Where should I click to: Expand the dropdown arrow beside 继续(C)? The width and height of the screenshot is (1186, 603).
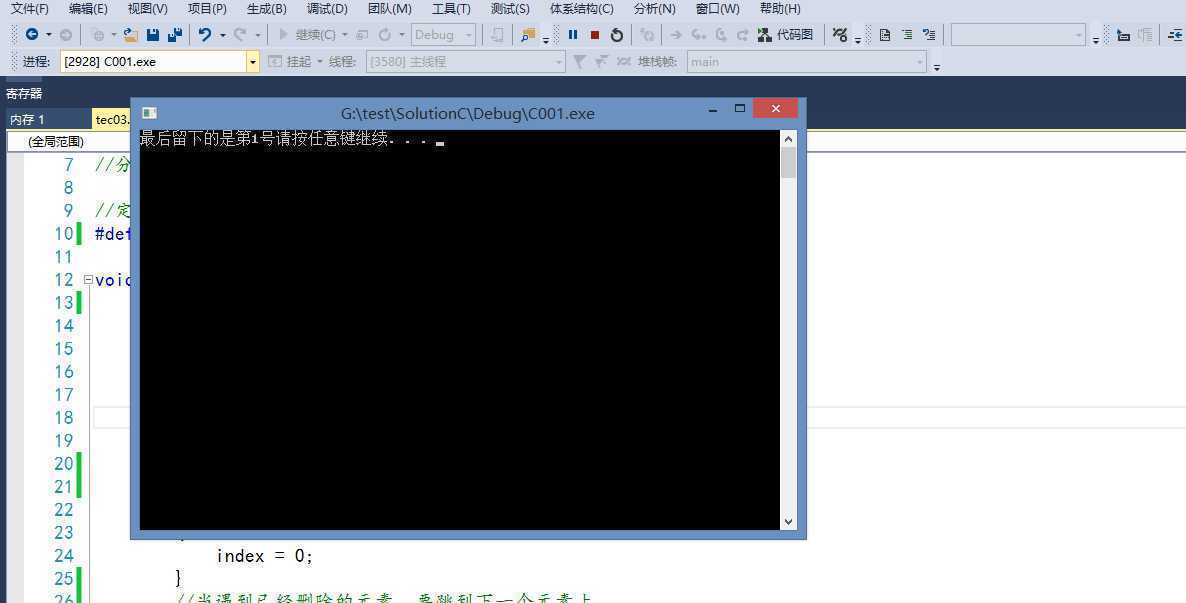[x=345, y=35]
